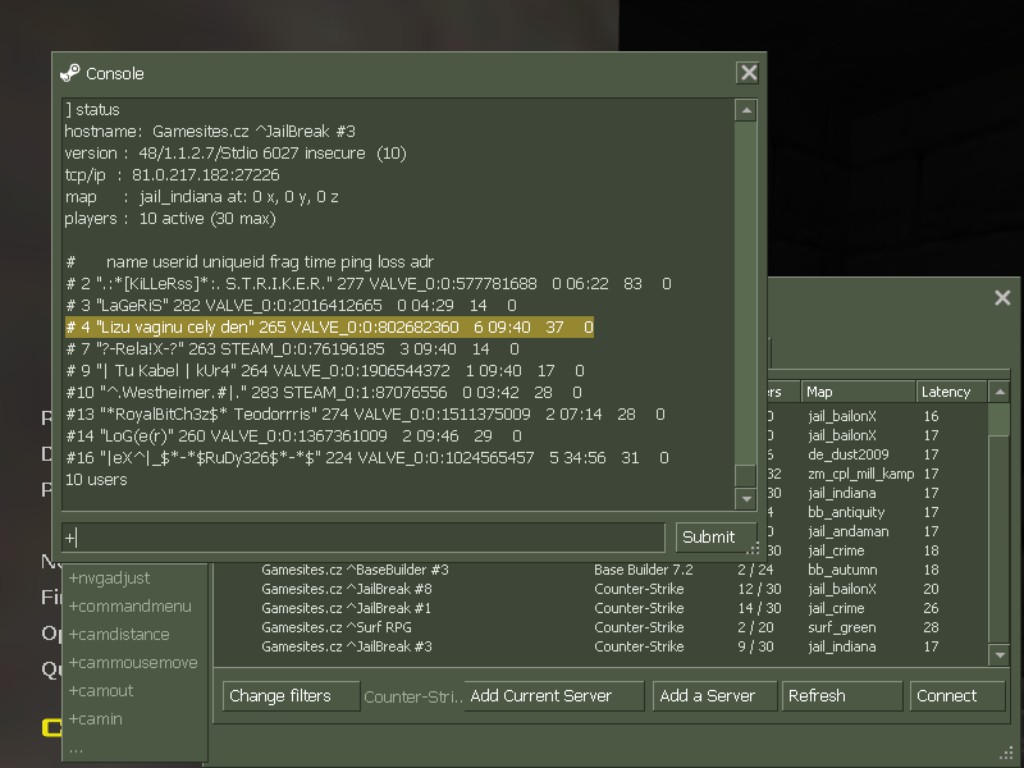Click console line for $RuDy326$ player

pyautogui.click(x=367, y=458)
